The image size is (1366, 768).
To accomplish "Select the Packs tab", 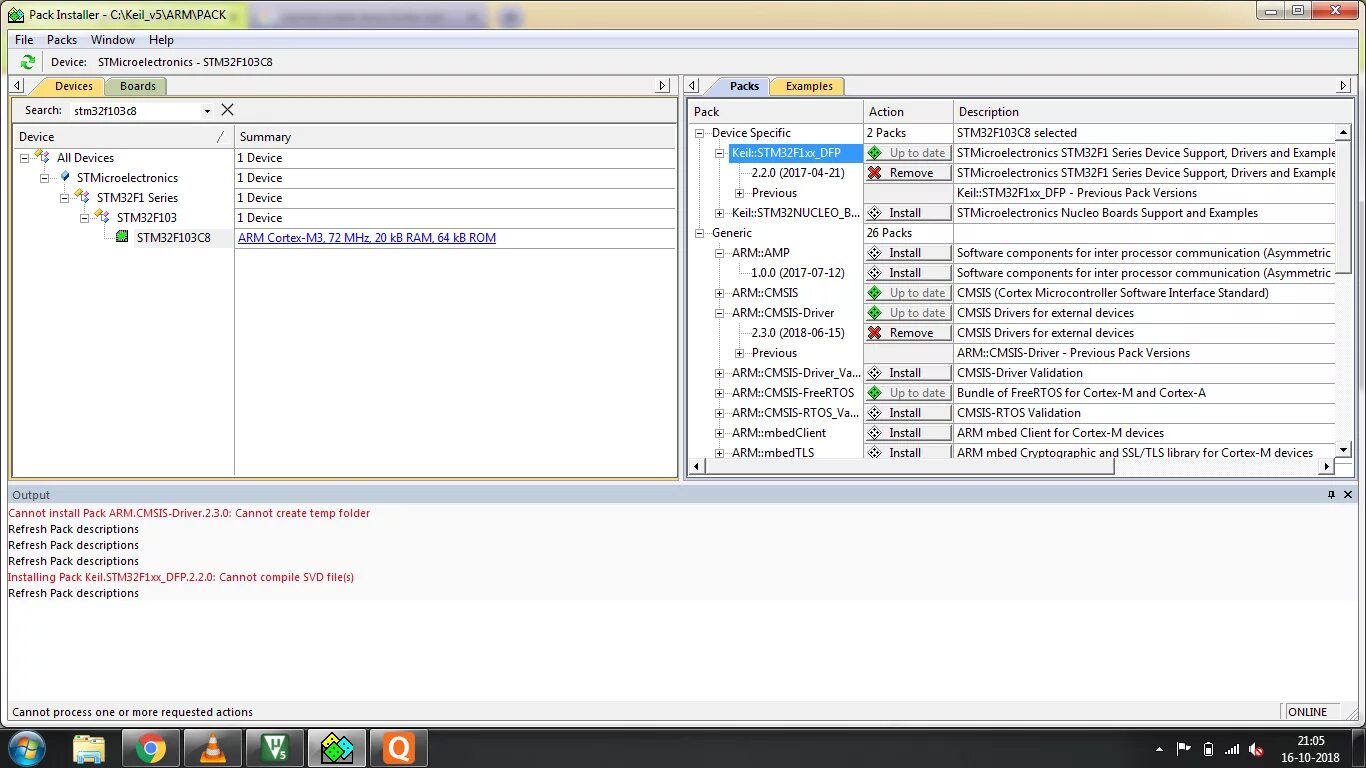I will [x=744, y=86].
